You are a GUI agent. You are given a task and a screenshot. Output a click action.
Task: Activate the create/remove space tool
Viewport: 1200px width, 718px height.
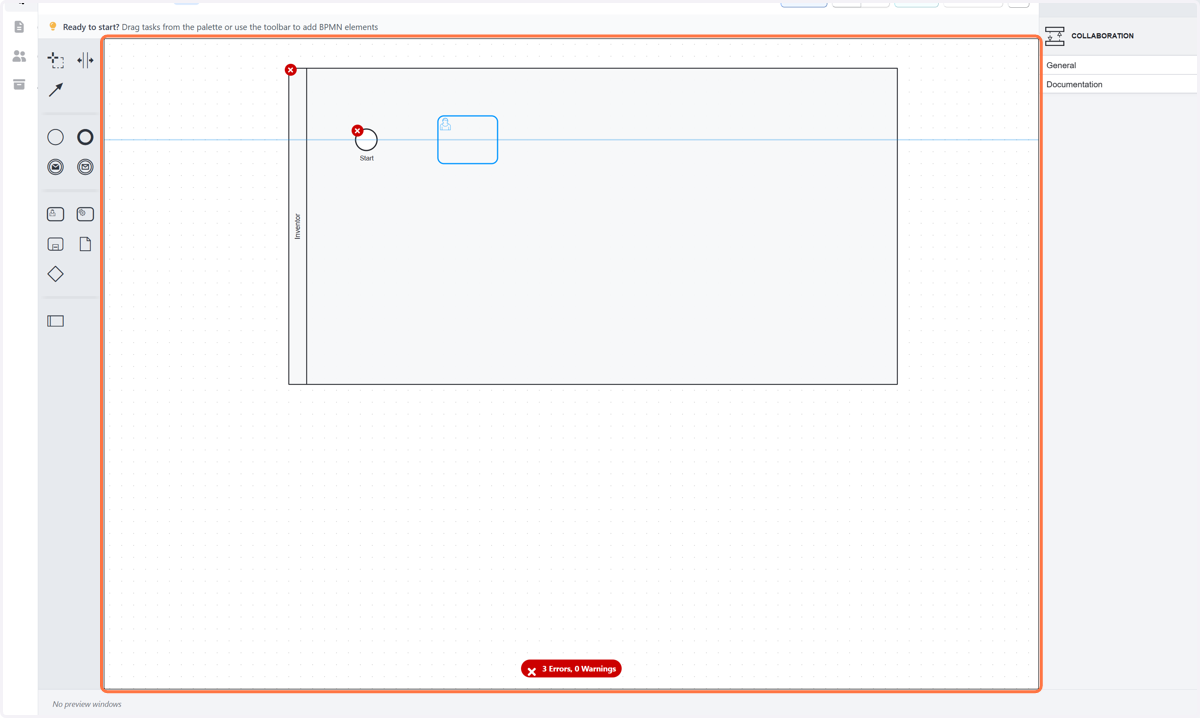click(85, 61)
